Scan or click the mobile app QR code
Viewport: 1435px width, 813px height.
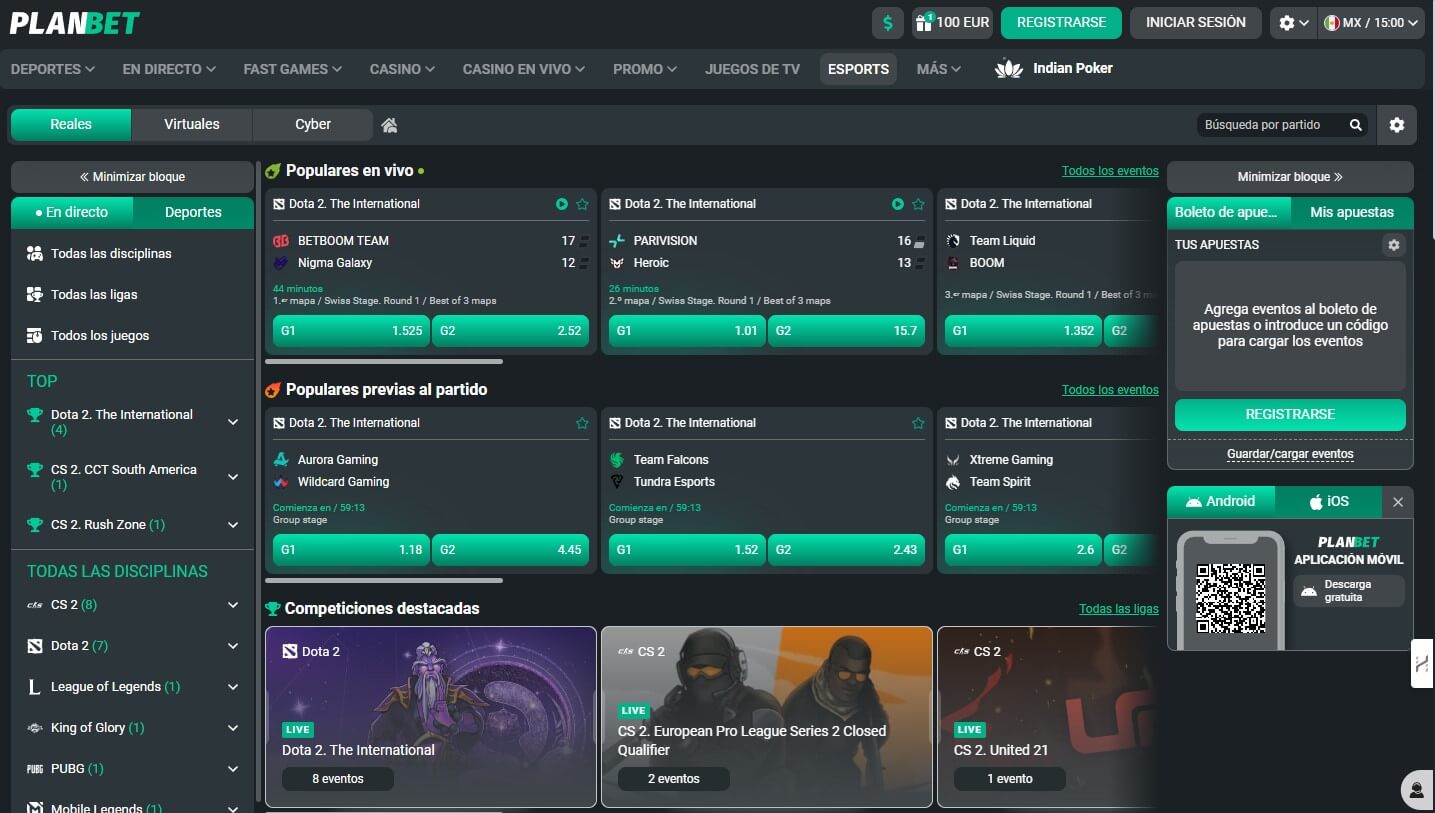click(1231, 597)
